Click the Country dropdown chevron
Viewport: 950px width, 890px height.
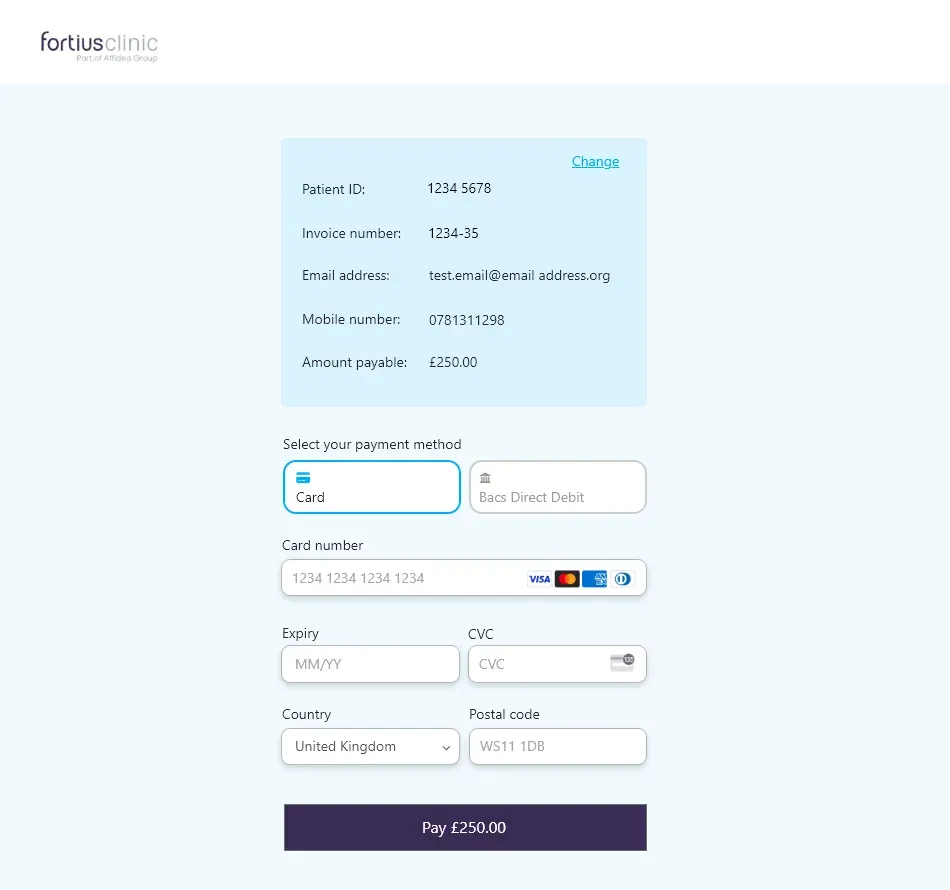coord(446,746)
